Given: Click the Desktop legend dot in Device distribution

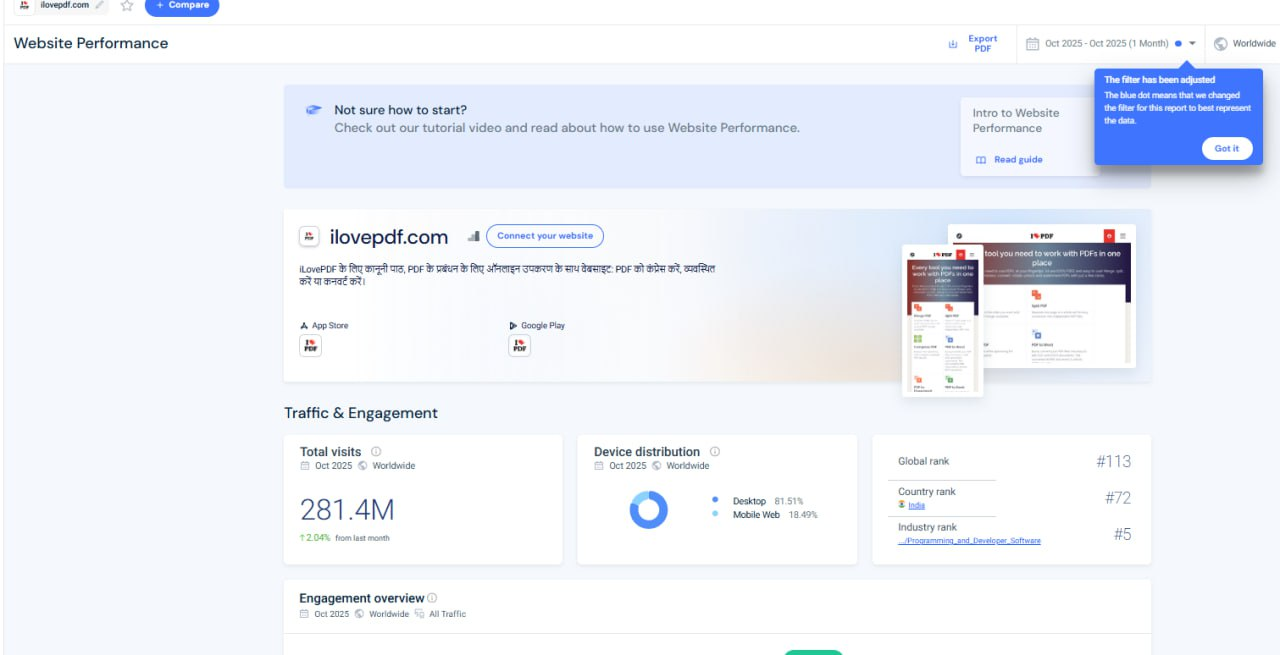Looking at the screenshot, I should coord(715,500).
